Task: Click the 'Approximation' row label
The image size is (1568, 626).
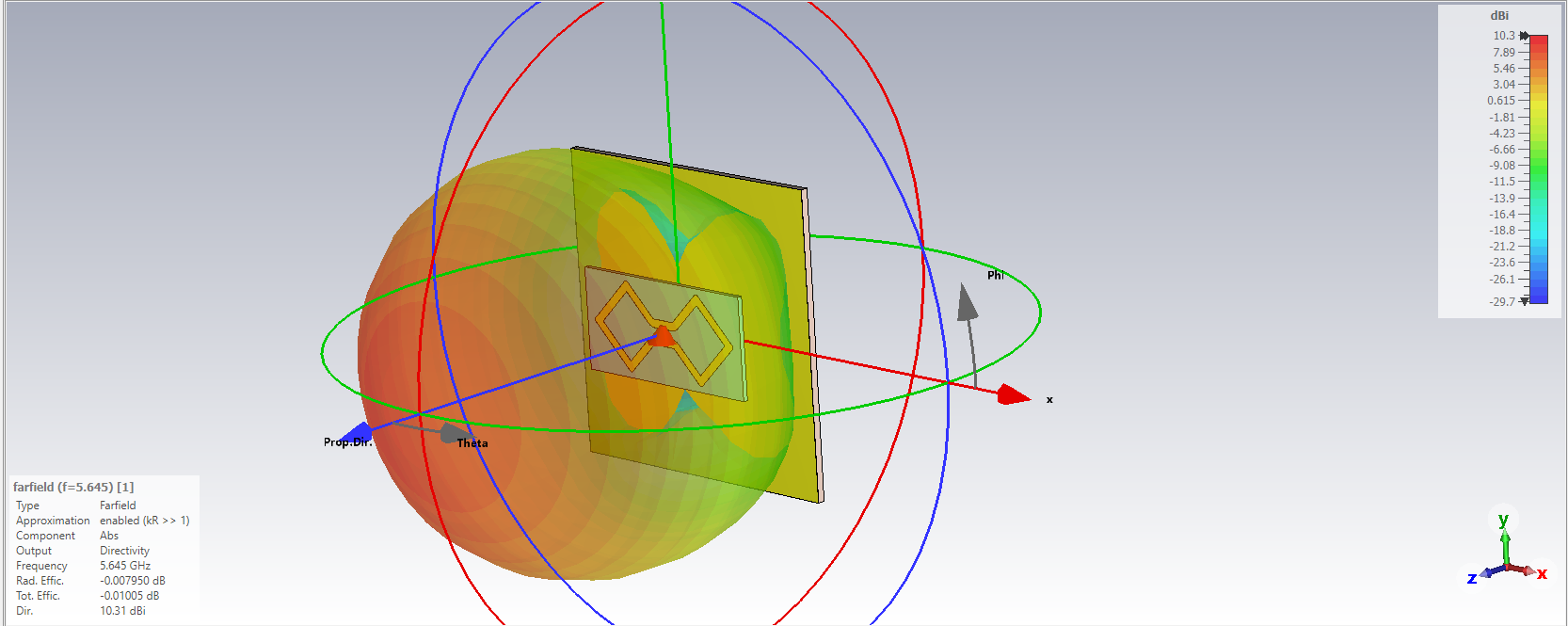Action: (53, 521)
